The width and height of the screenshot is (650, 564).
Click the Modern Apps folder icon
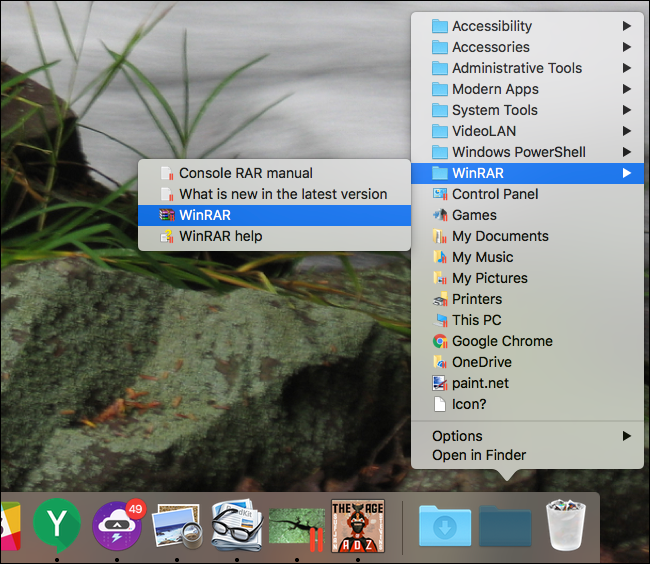click(x=439, y=89)
